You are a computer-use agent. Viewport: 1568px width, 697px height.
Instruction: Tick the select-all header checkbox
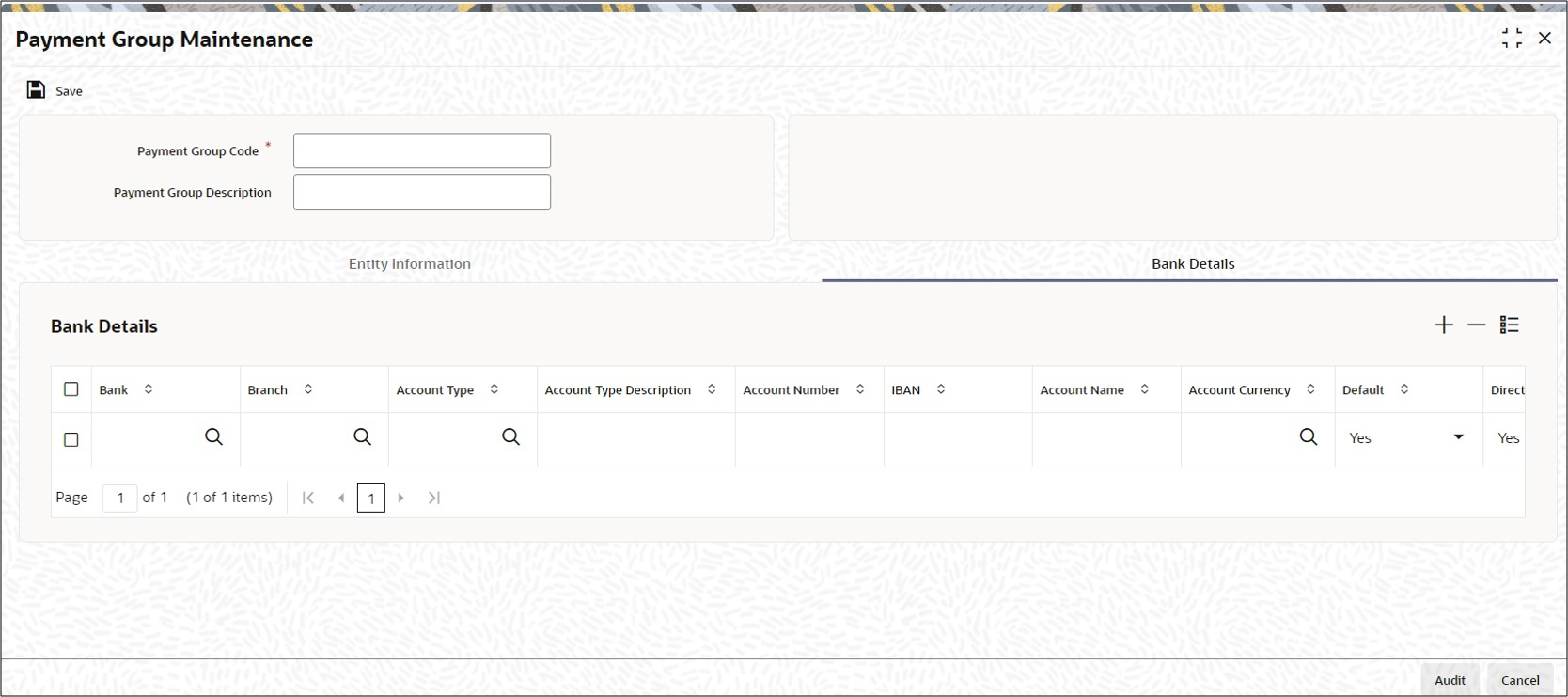[x=71, y=389]
